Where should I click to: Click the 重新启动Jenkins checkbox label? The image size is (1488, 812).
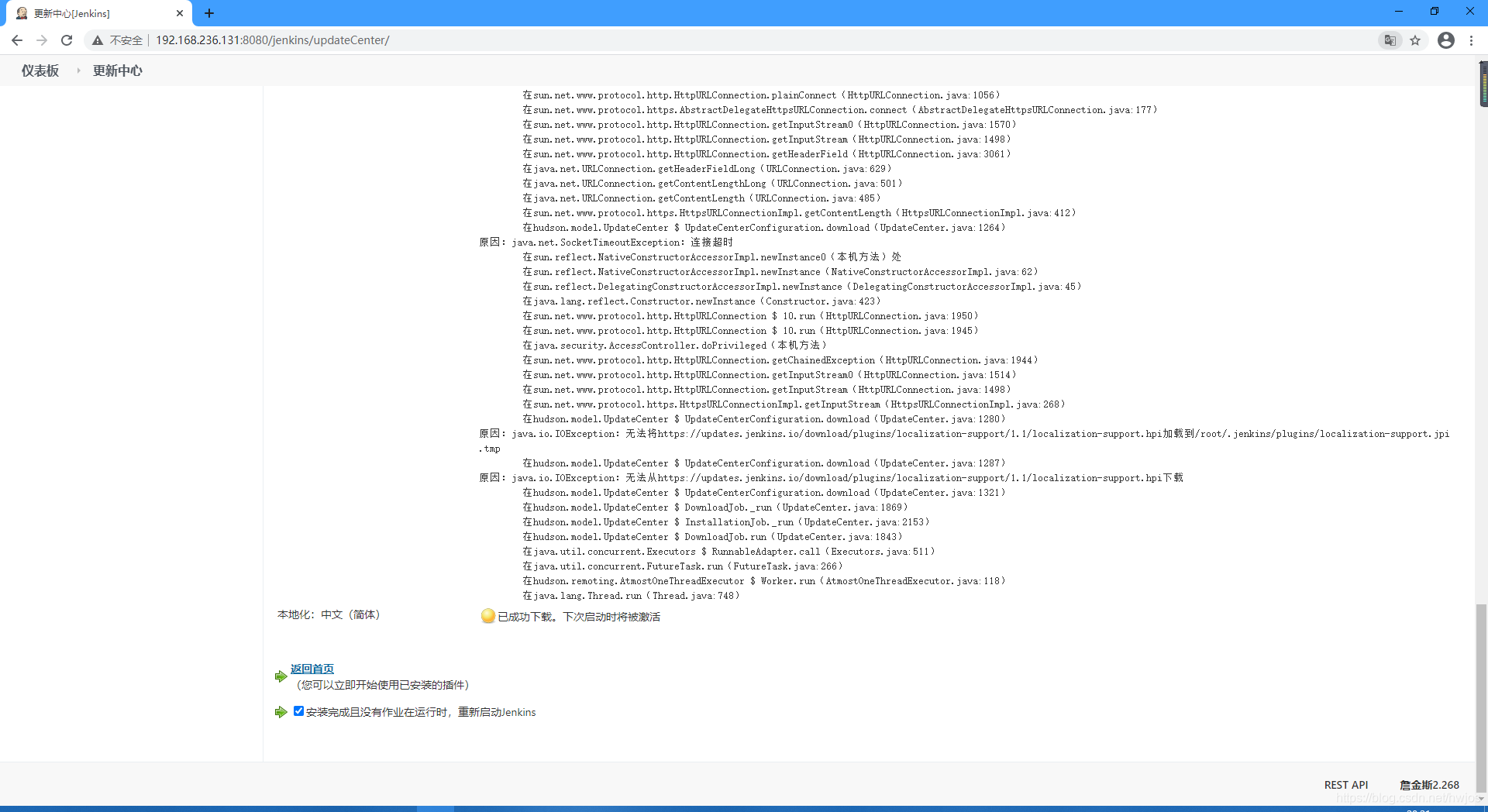point(421,712)
